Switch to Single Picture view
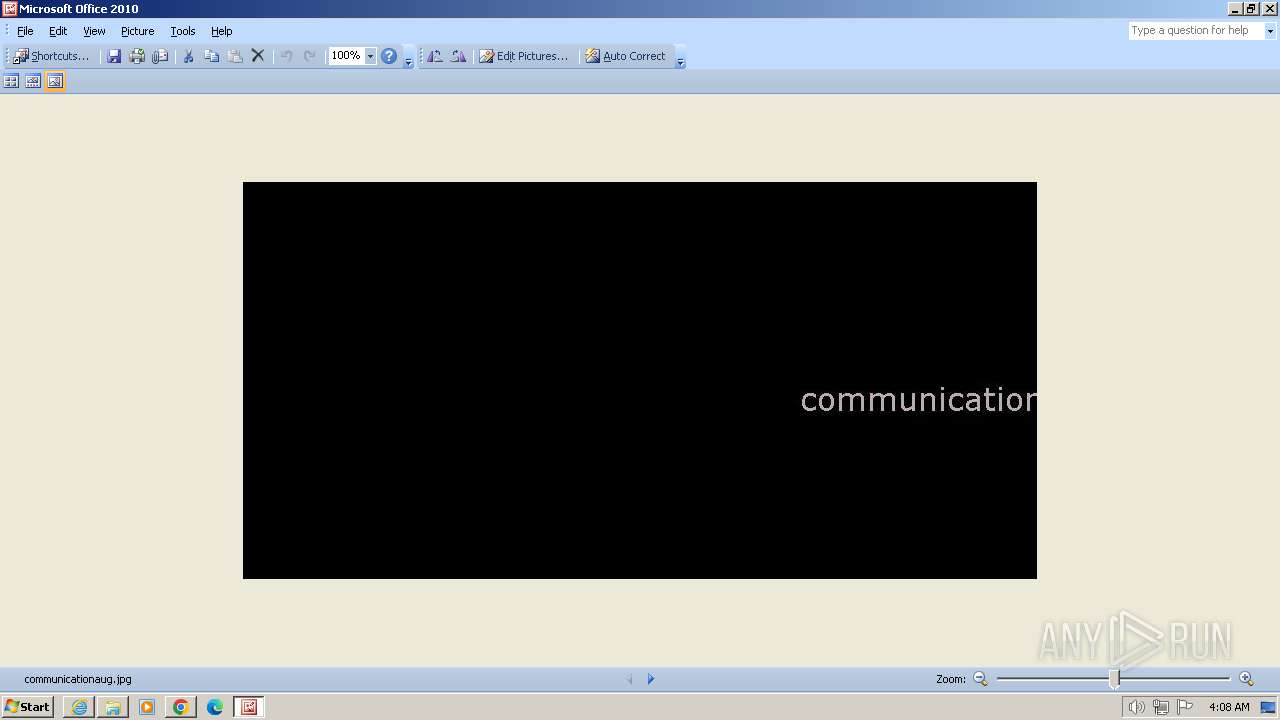The width and height of the screenshot is (1280, 720). pos(55,81)
